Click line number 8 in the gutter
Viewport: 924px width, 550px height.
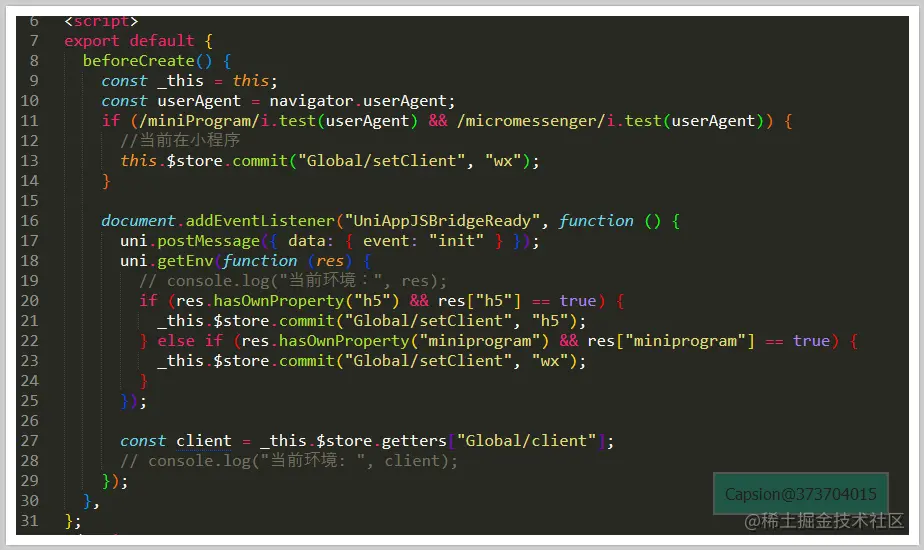(34, 61)
